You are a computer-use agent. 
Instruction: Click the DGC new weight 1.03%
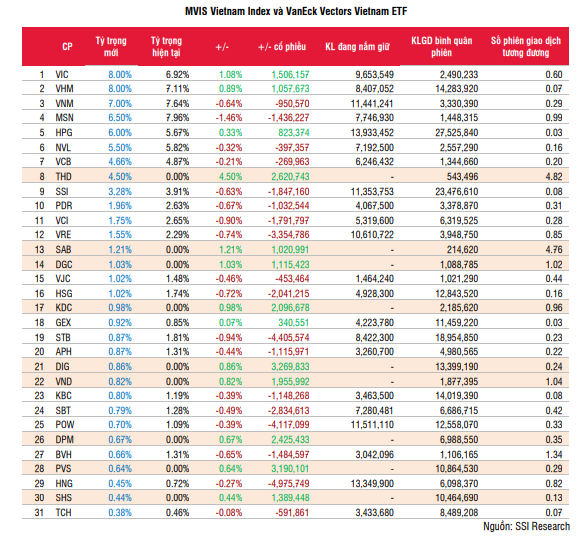pos(120,265)
